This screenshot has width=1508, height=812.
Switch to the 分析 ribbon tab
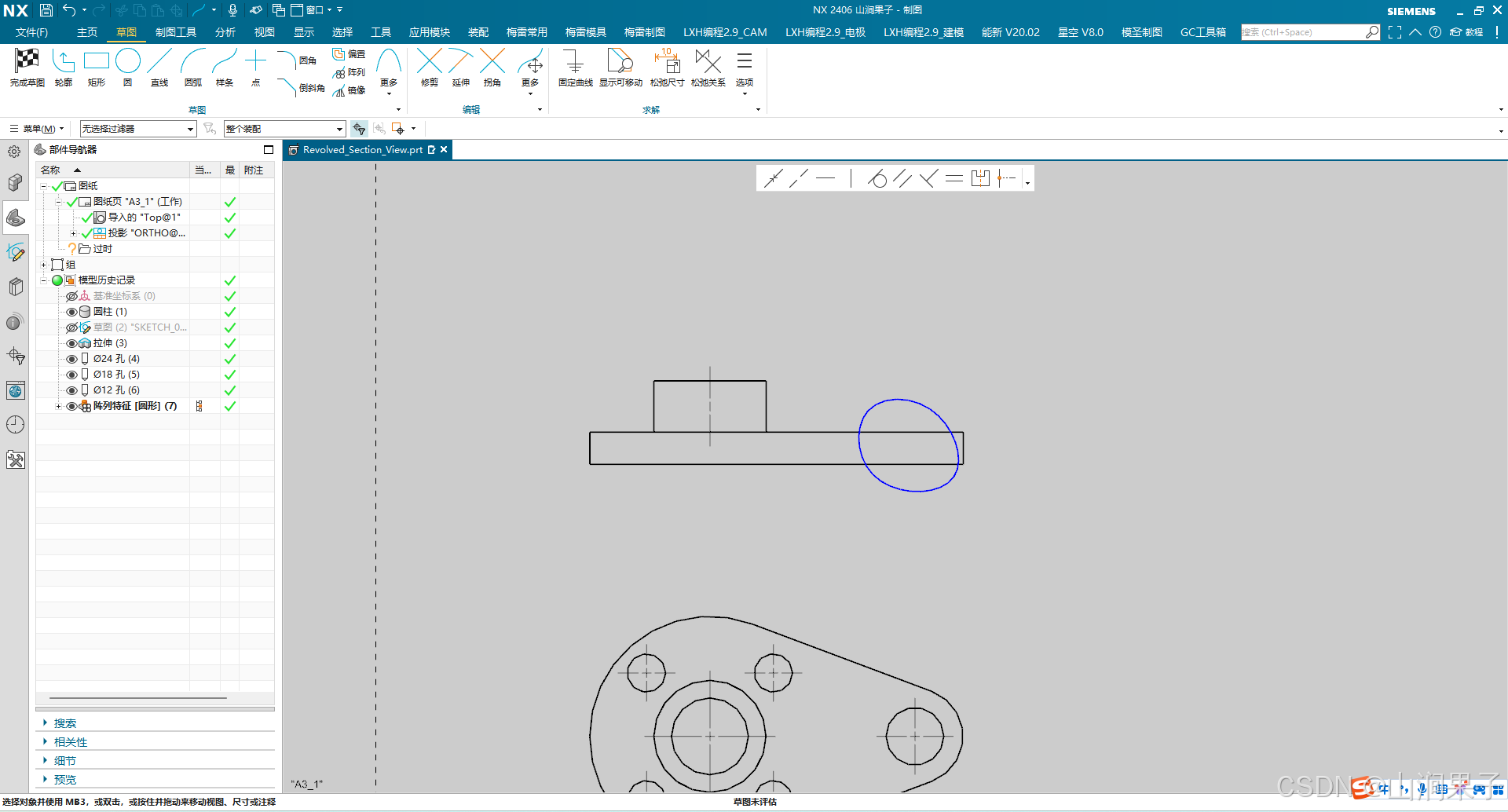point(225,32)
